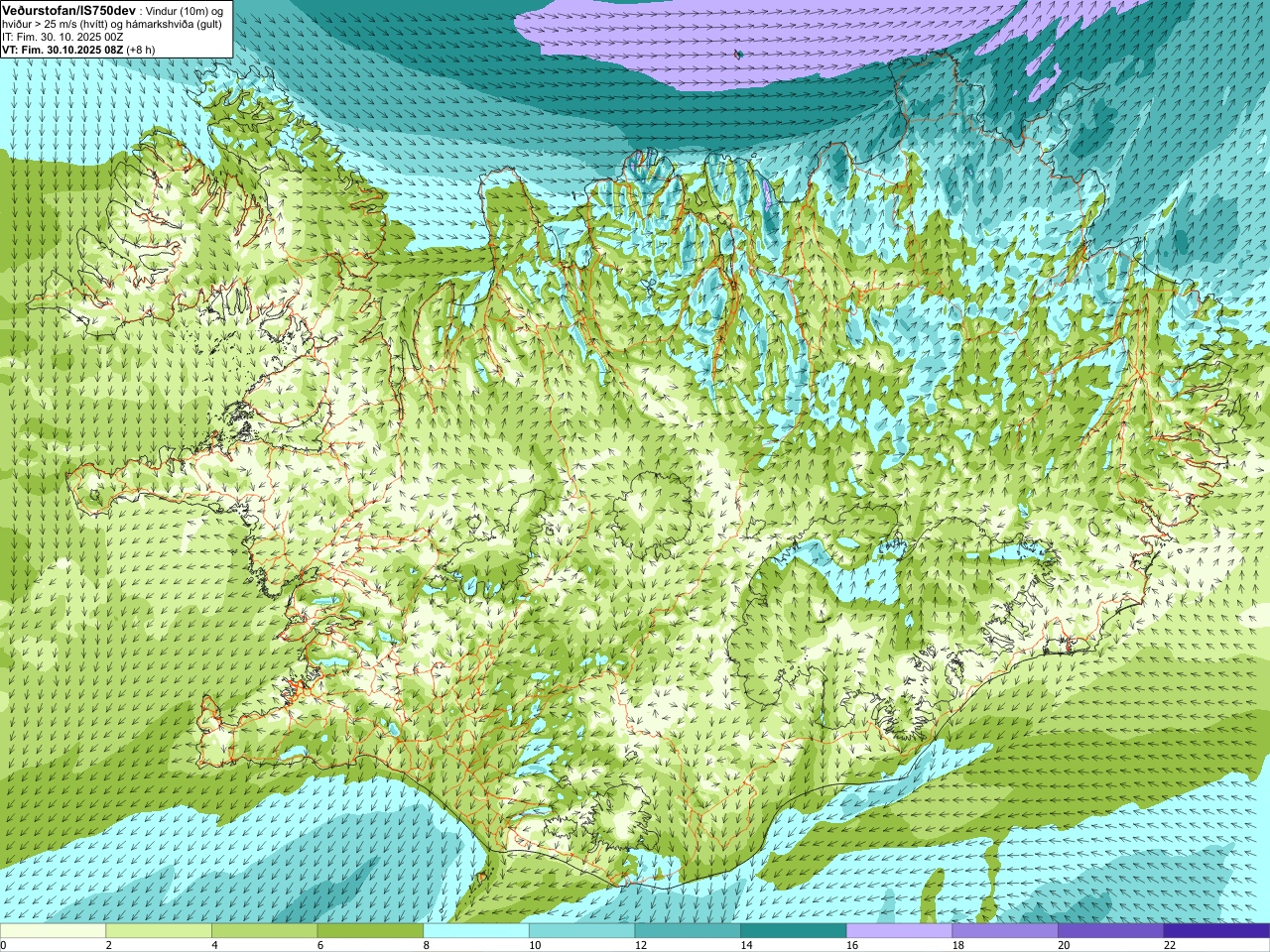Click the legend scale label "6"
1270x952 pixels.
click(x=320, y=946)
